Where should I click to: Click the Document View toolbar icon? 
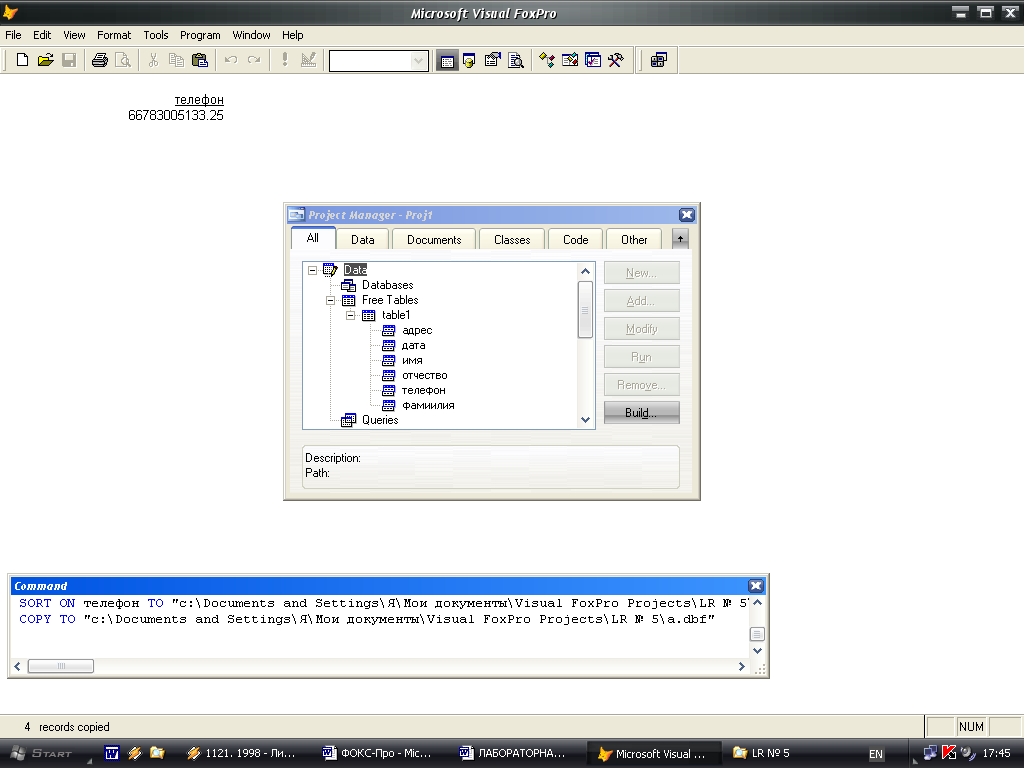(516, 61)
